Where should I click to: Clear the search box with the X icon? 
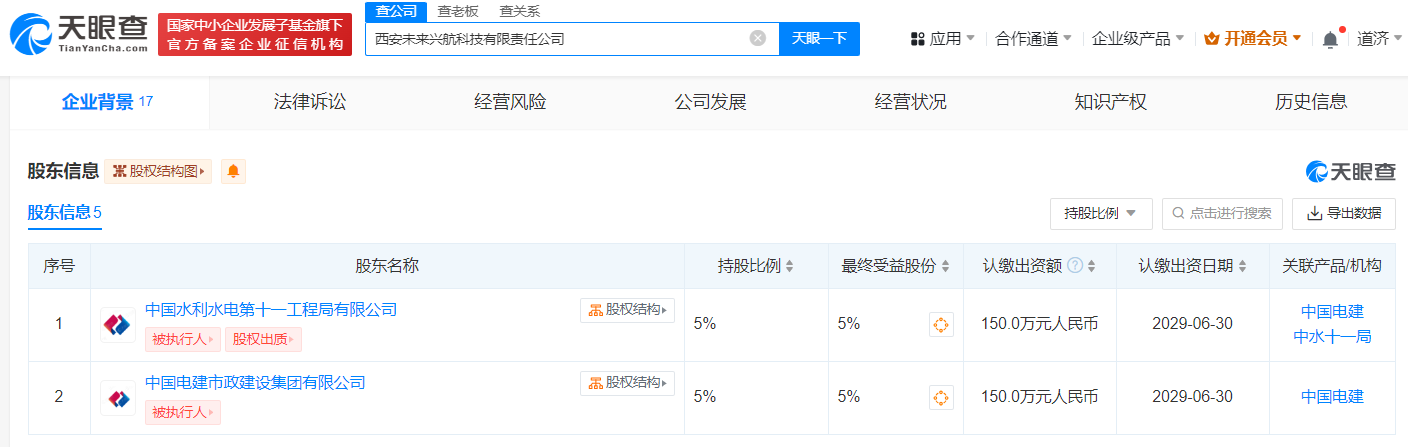coord(758,38)
